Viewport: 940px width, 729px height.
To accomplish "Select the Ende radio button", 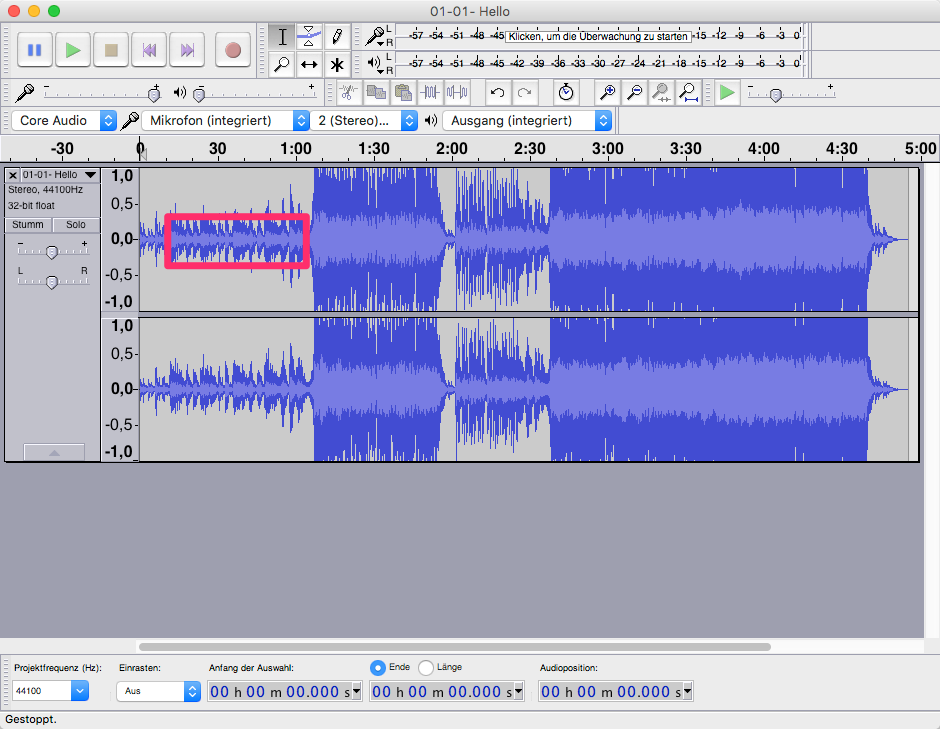I will [378, 667].
